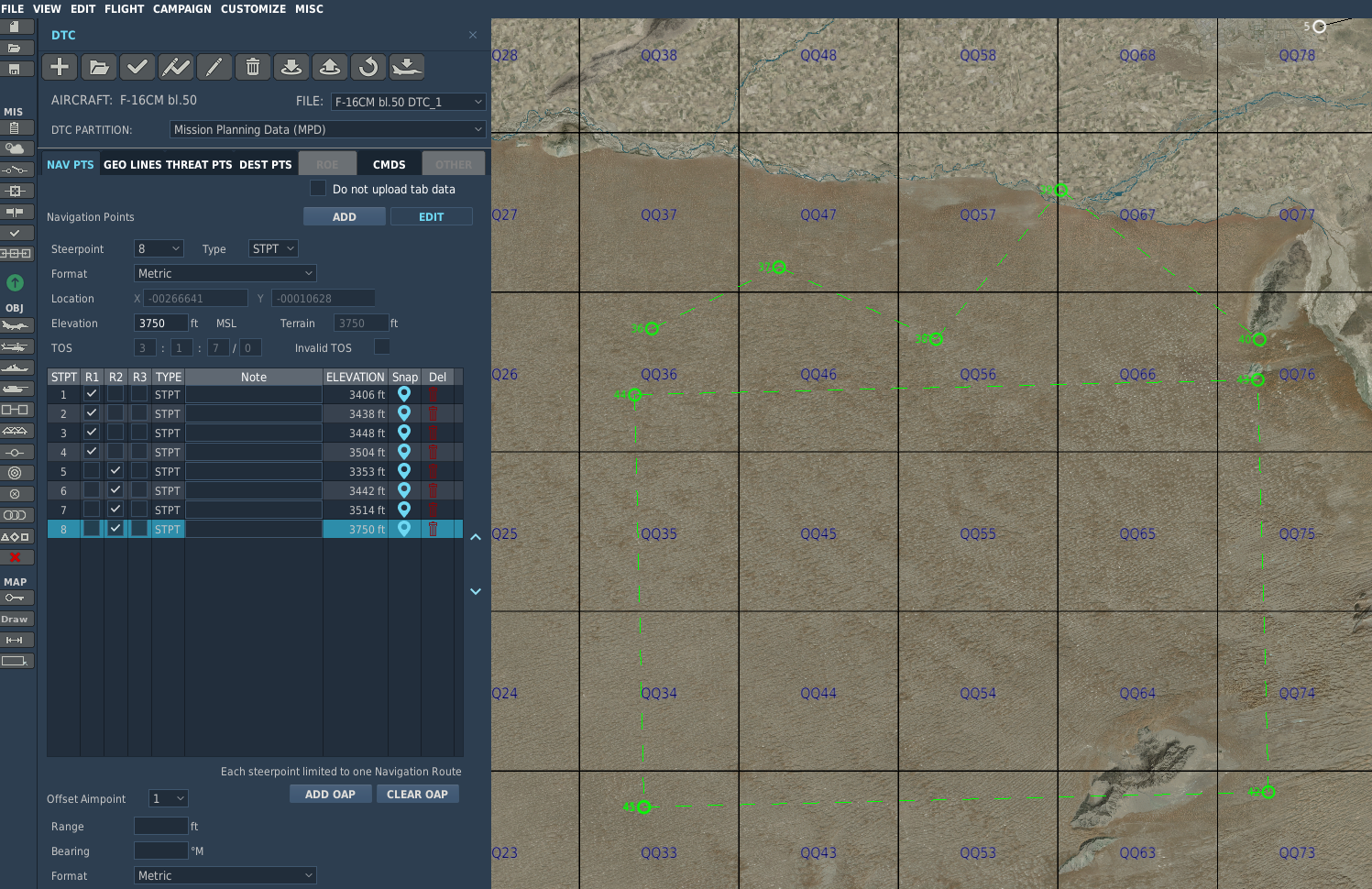The image size is (1372, 889).
Task: Select the airplane group tool under OBJ
Action: tap(16, 325)
